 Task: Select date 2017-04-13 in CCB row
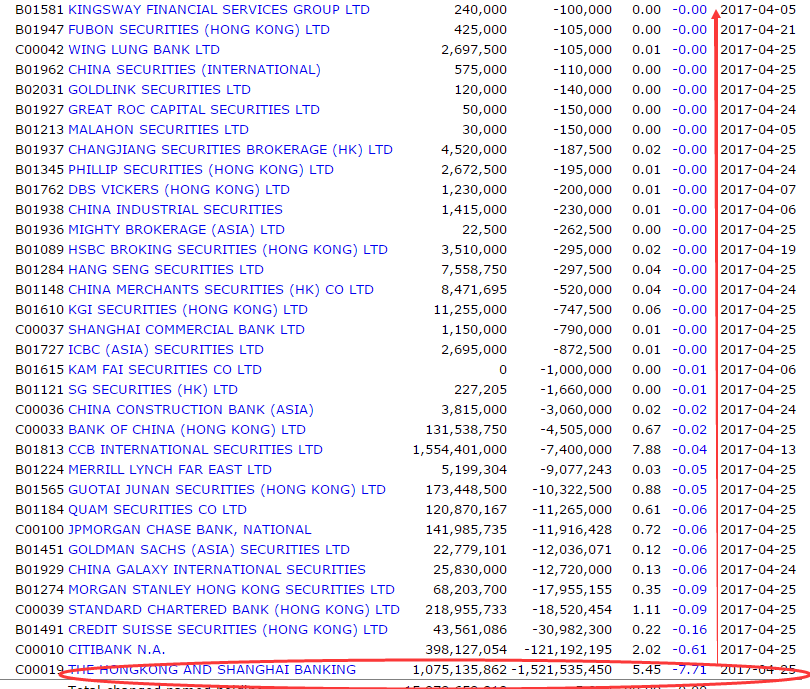758,450
